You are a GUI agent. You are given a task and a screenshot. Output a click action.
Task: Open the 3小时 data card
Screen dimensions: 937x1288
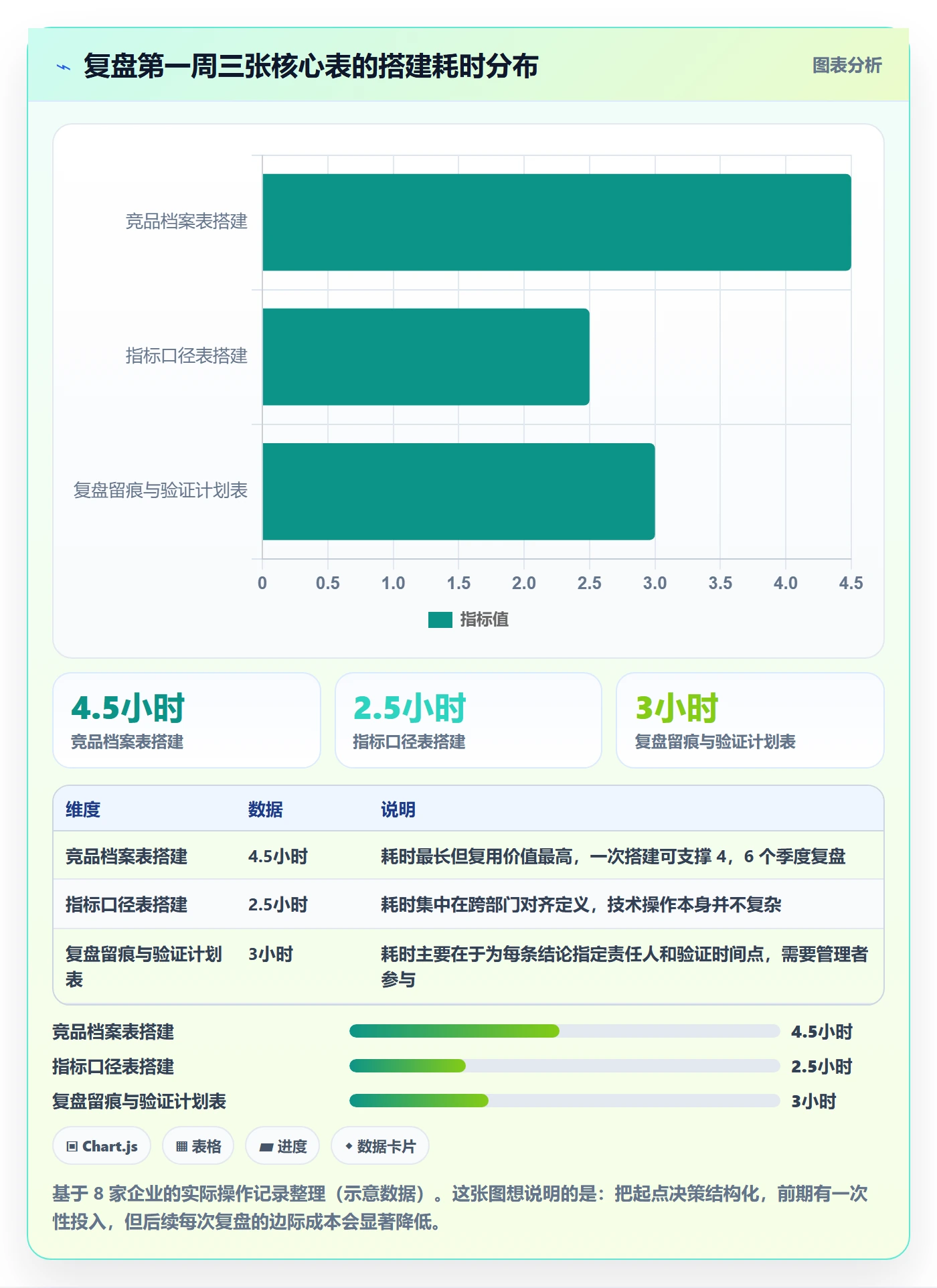(x=750, y=720)
